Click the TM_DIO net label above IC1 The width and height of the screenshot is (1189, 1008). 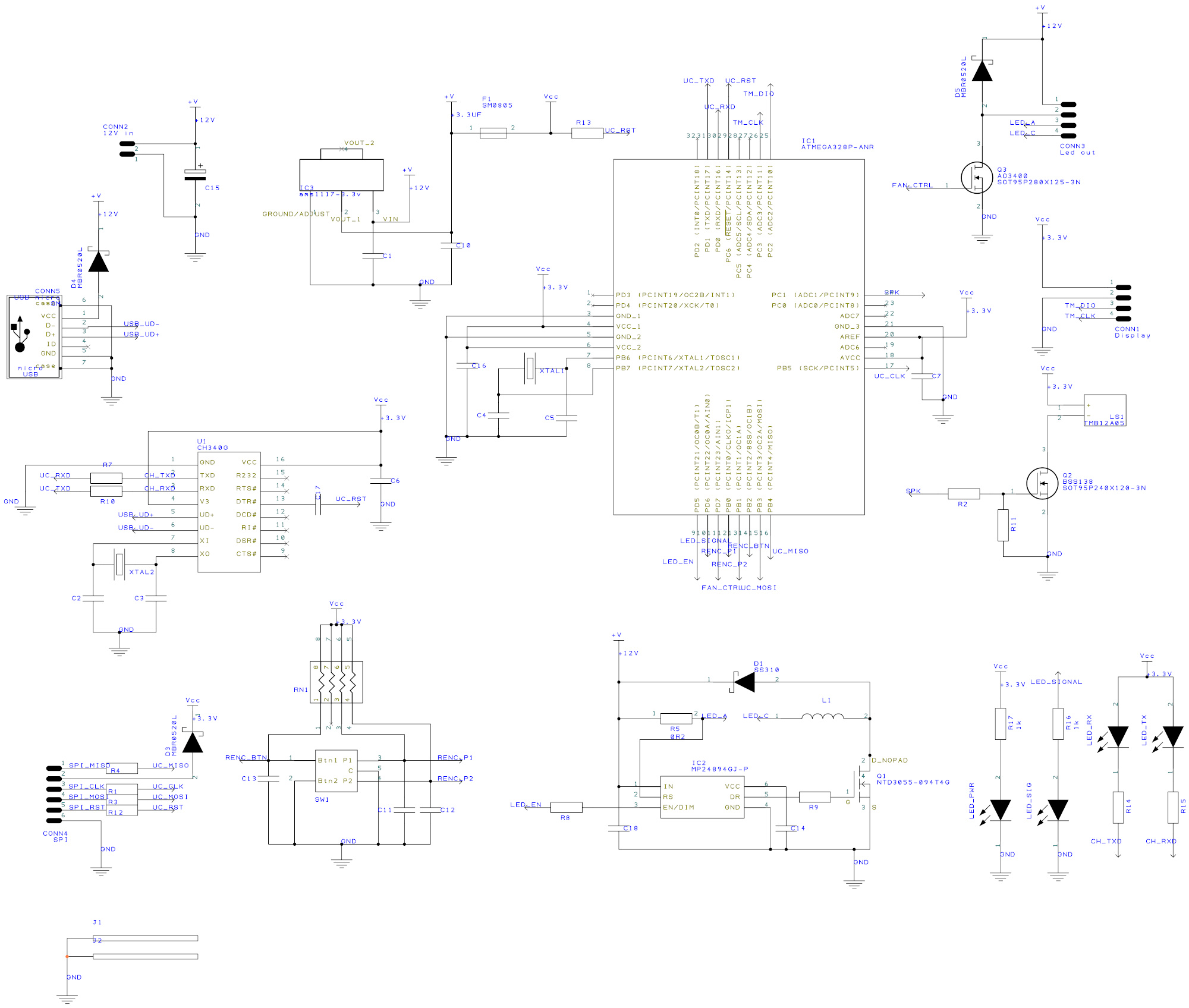(759, 94)
